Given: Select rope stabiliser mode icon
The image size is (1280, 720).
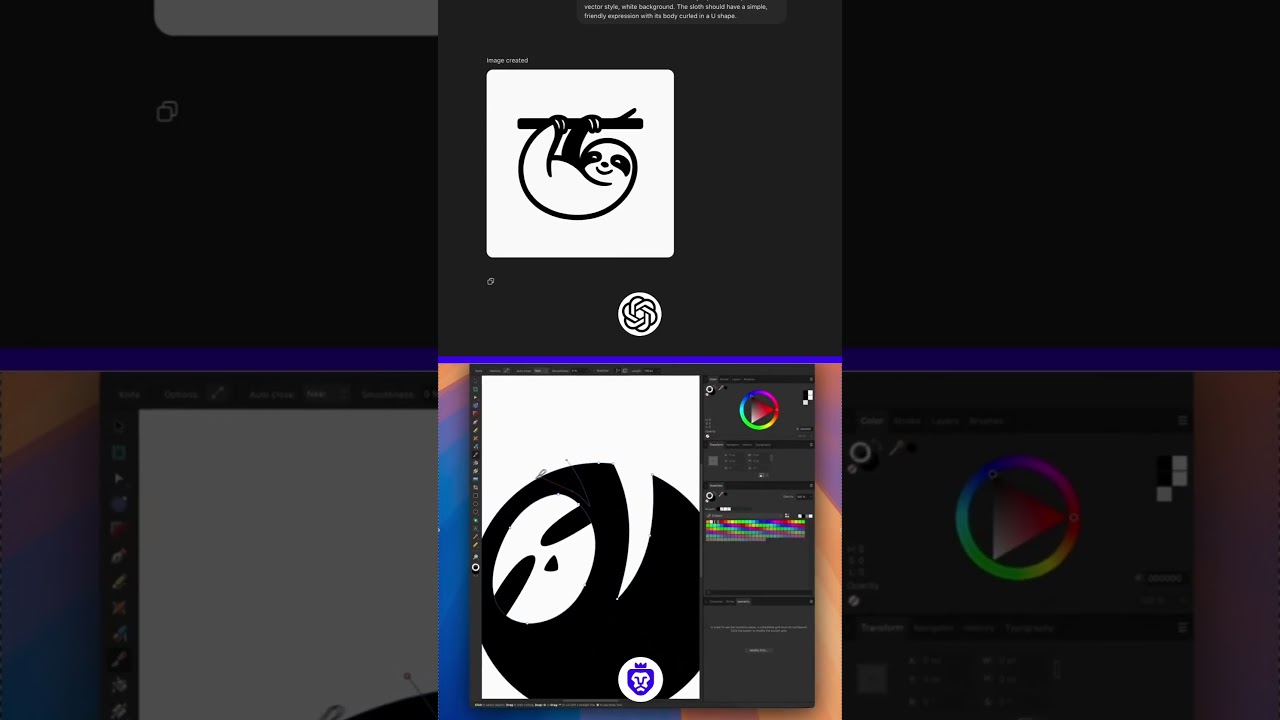Looking at the screenshot, I should (x=618, y=370).
